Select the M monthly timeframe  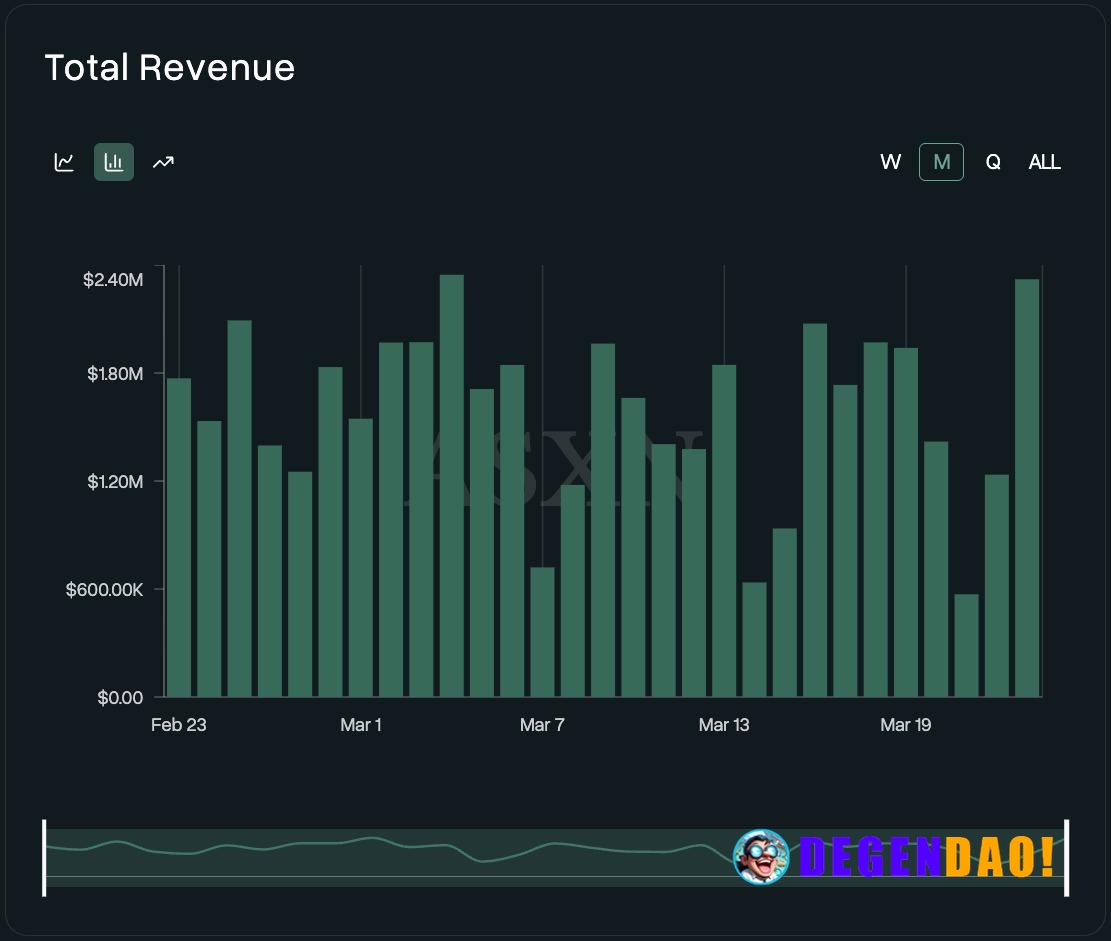(941, 161)
